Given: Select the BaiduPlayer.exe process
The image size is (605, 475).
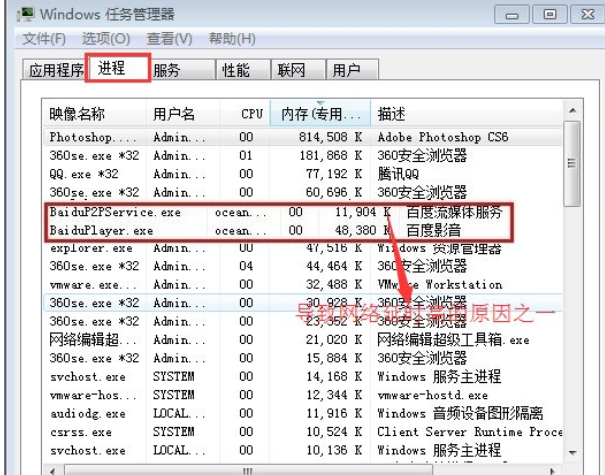Looking at the screenshot, I should point(279,230).
